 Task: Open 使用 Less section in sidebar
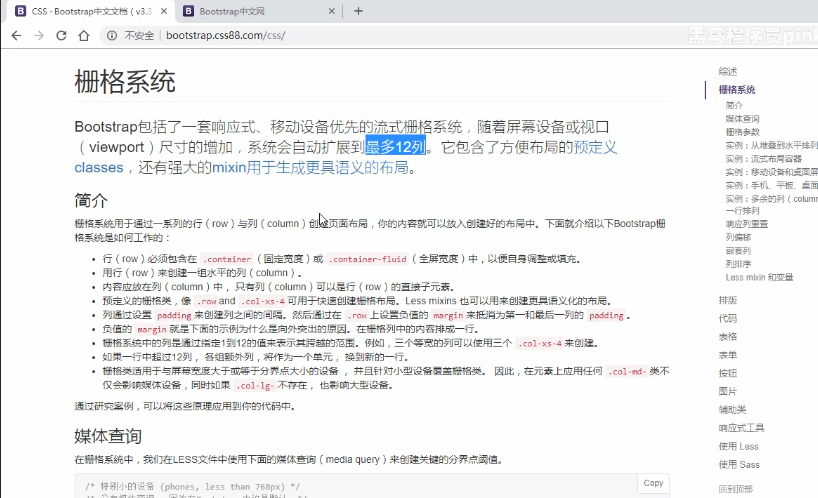click(x=739, y=446)
